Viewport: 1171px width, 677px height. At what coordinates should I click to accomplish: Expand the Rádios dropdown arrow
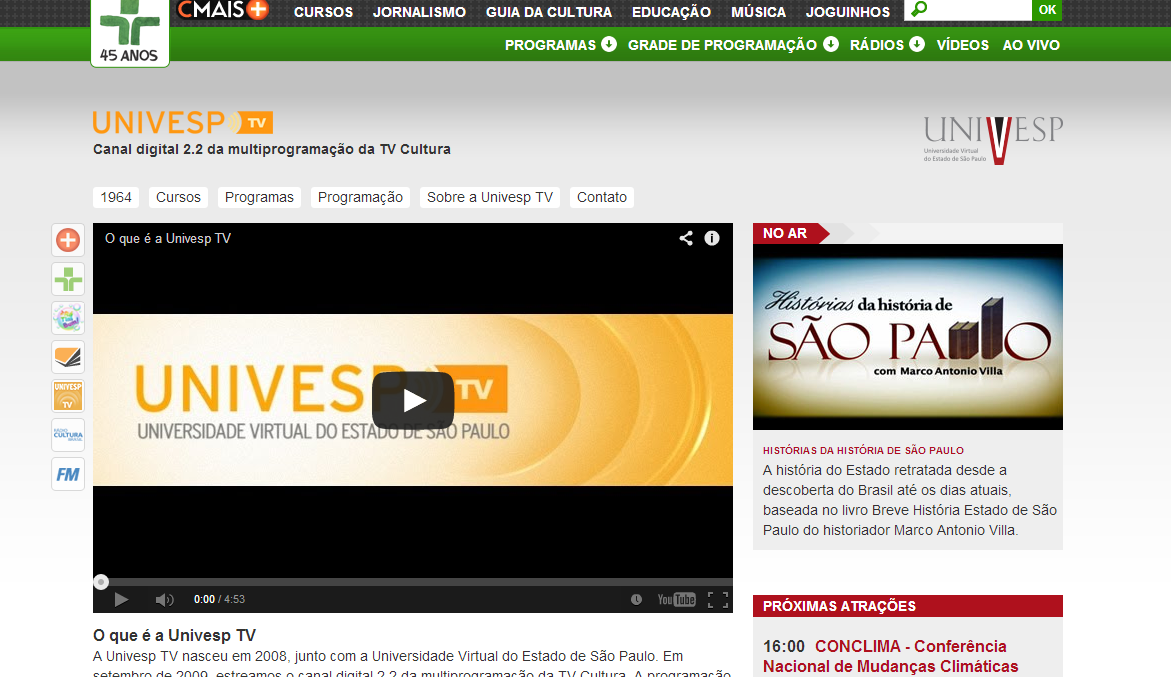point(917,44)
